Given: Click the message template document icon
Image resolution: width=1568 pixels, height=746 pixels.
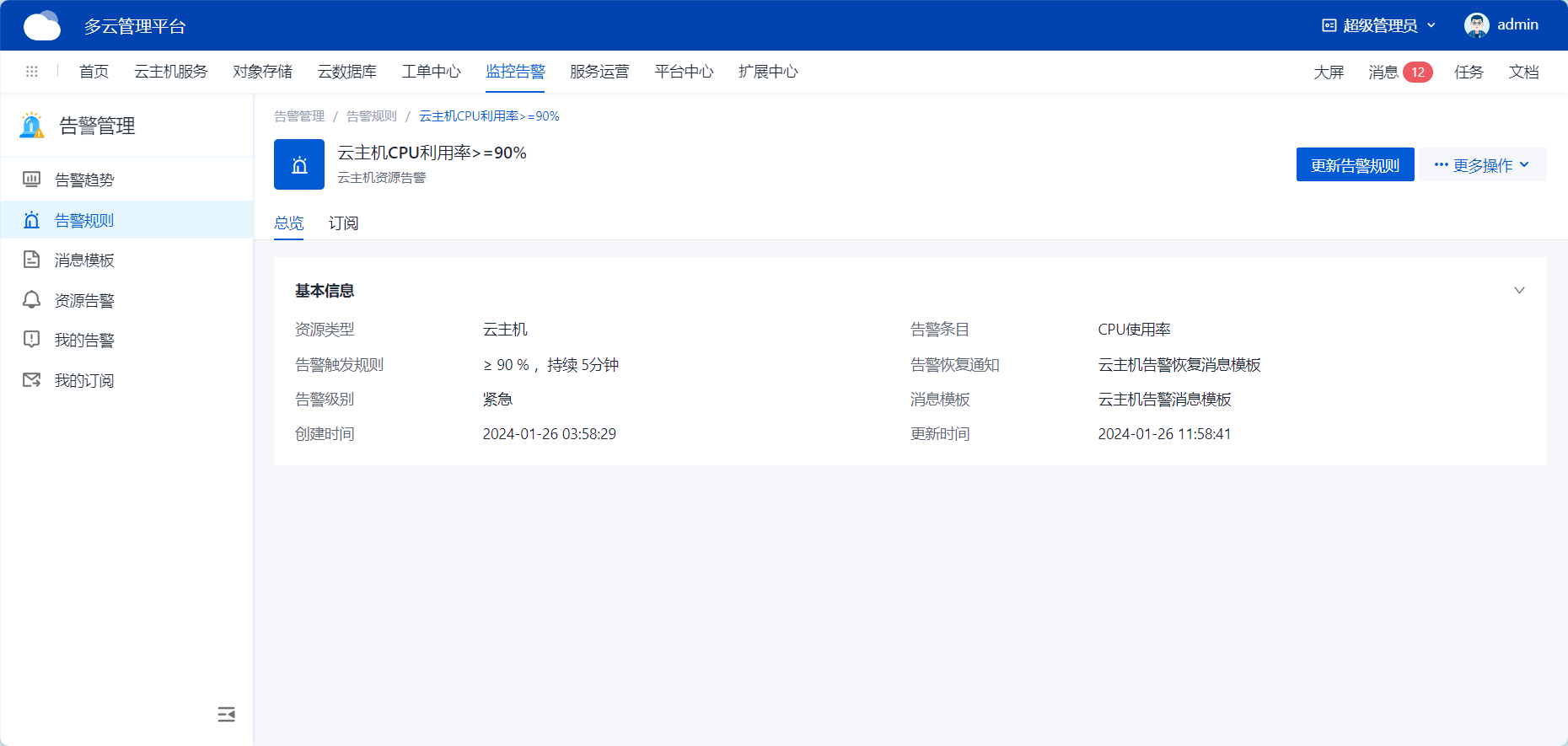Looking at the screenshot, I should (x=31, y=260).
